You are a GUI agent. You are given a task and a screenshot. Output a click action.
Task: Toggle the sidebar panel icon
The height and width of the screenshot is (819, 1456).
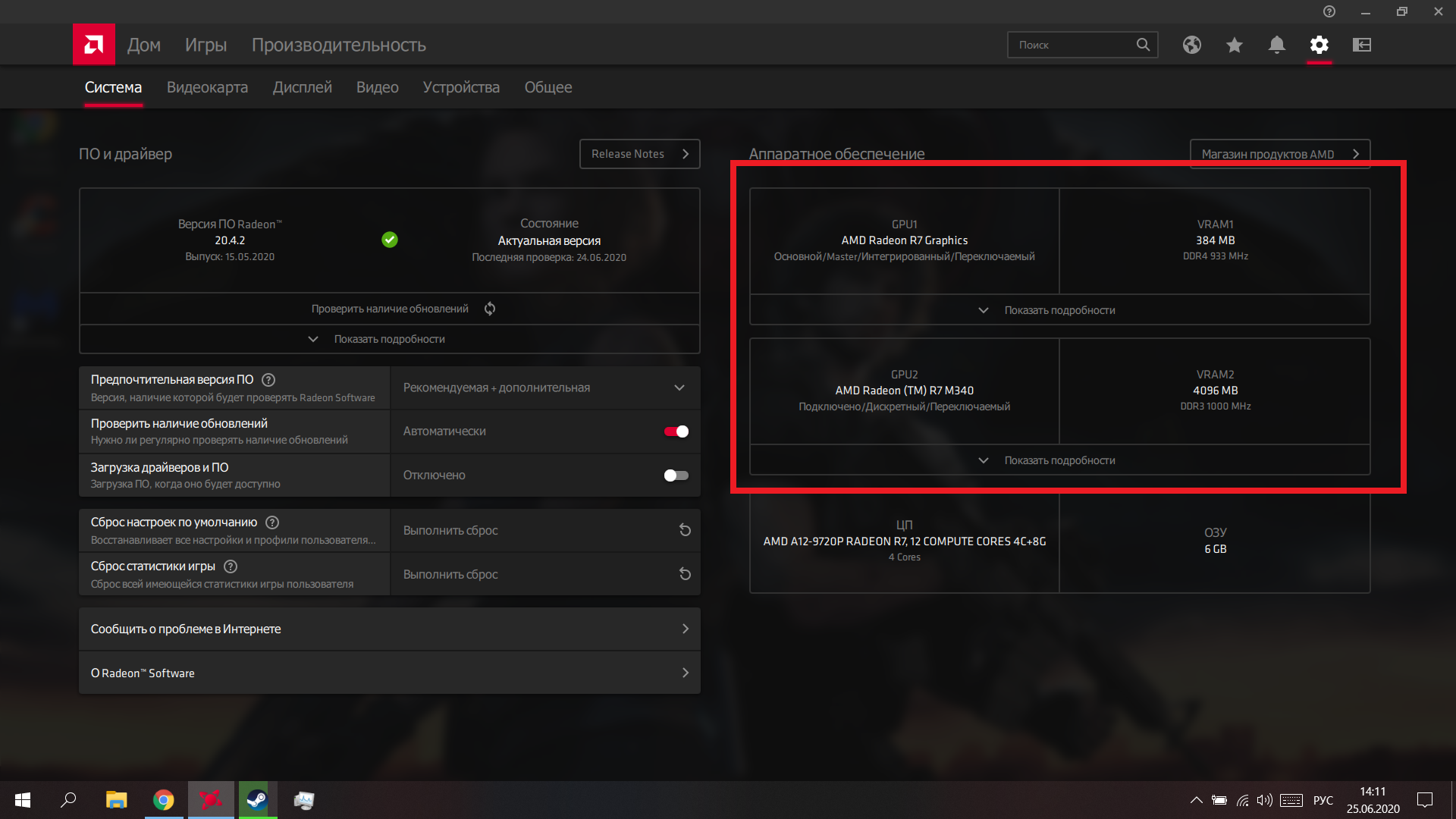1362,45
